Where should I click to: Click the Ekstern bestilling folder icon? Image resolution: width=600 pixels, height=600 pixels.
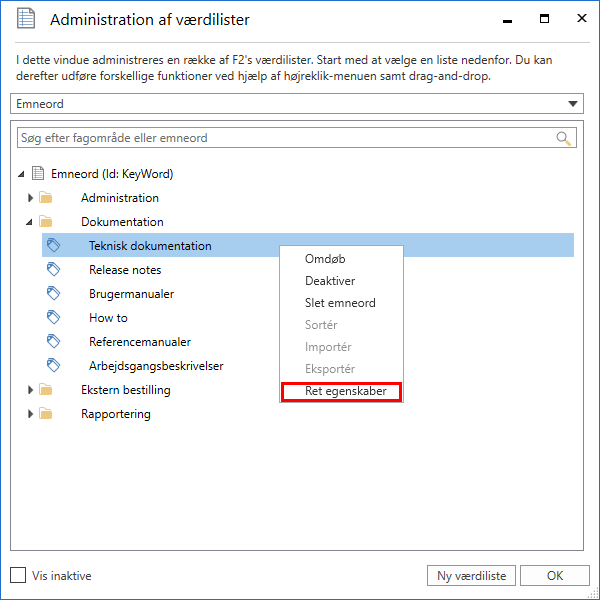[46, 390]
